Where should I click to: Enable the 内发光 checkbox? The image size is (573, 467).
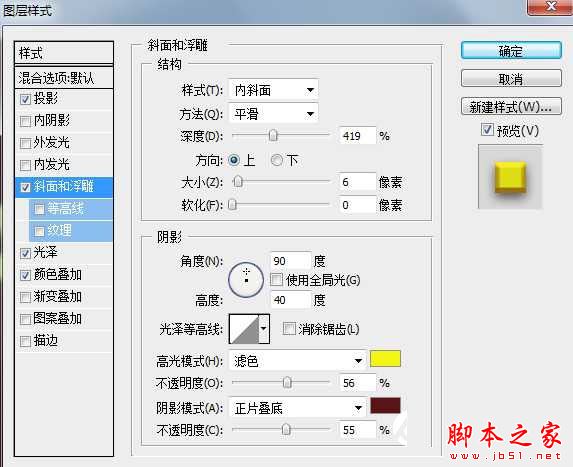25,165
